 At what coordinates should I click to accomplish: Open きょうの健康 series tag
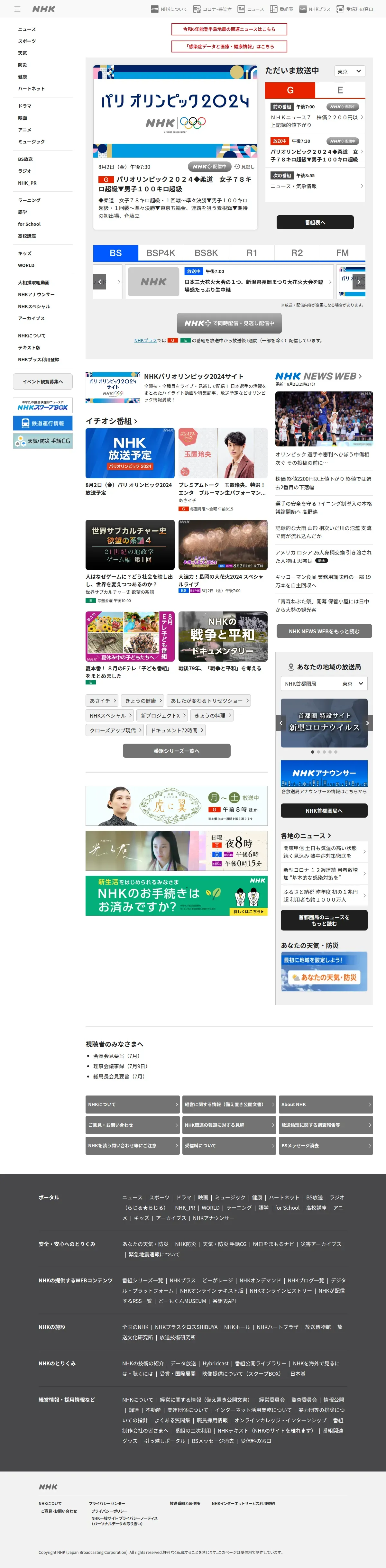click(x=142, y=701)
